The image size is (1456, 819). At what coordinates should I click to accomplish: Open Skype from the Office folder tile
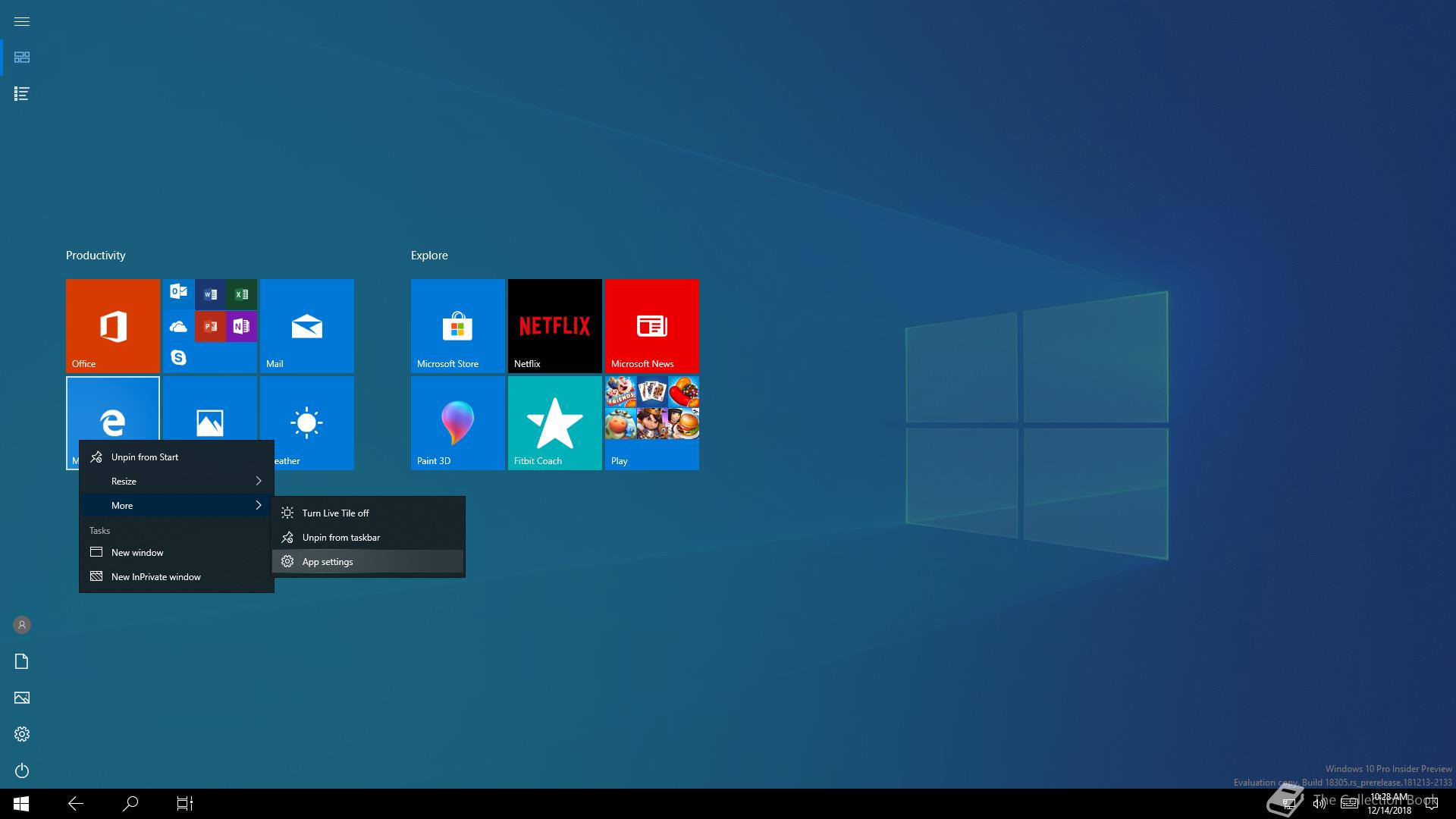point(178,357)
